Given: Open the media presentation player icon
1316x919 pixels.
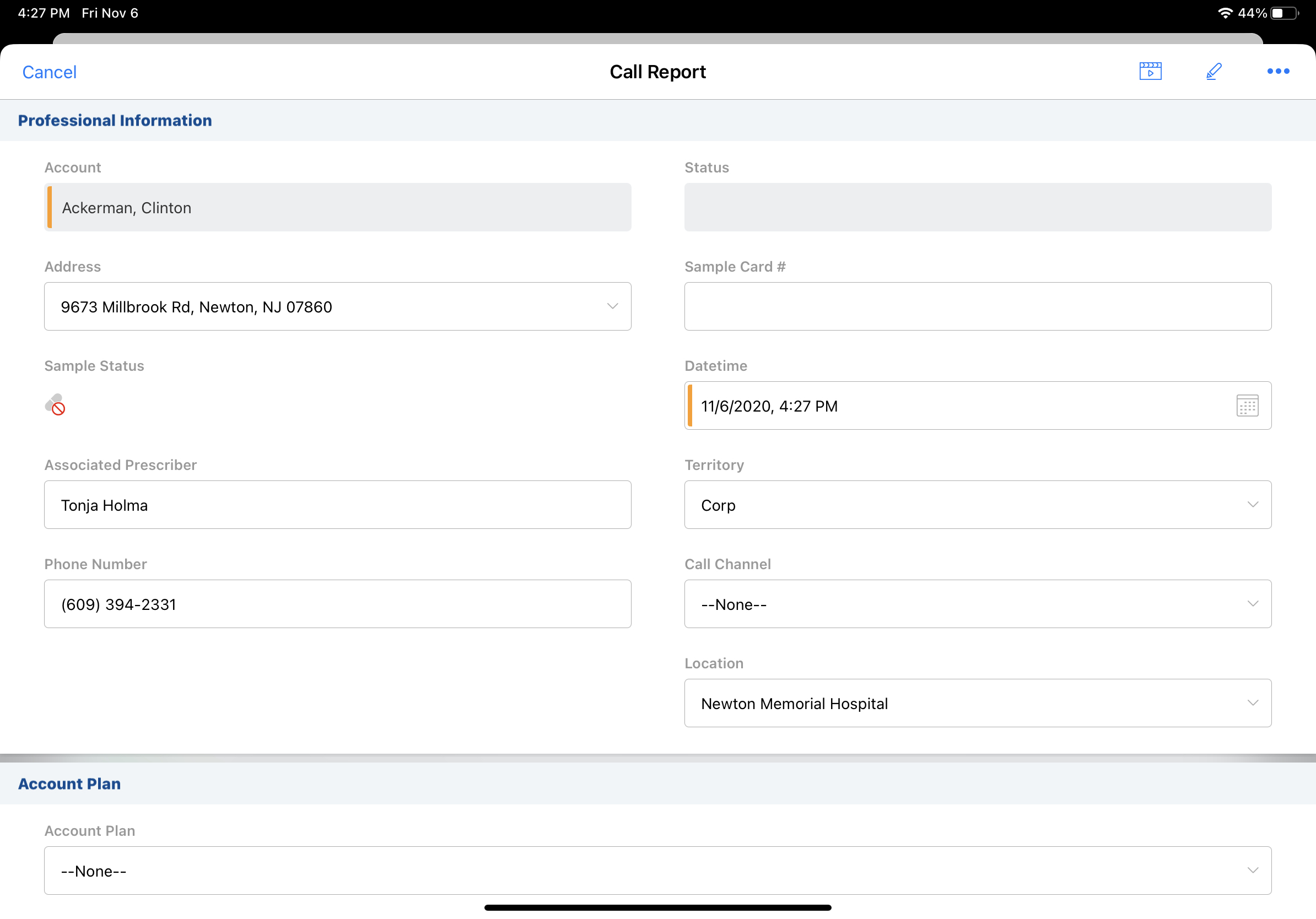Looking at the screenshot, I should 1150,71.
